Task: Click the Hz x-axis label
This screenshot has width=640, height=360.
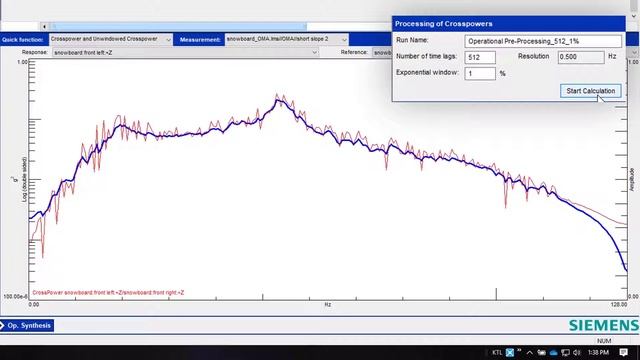Action: point(328,304)
